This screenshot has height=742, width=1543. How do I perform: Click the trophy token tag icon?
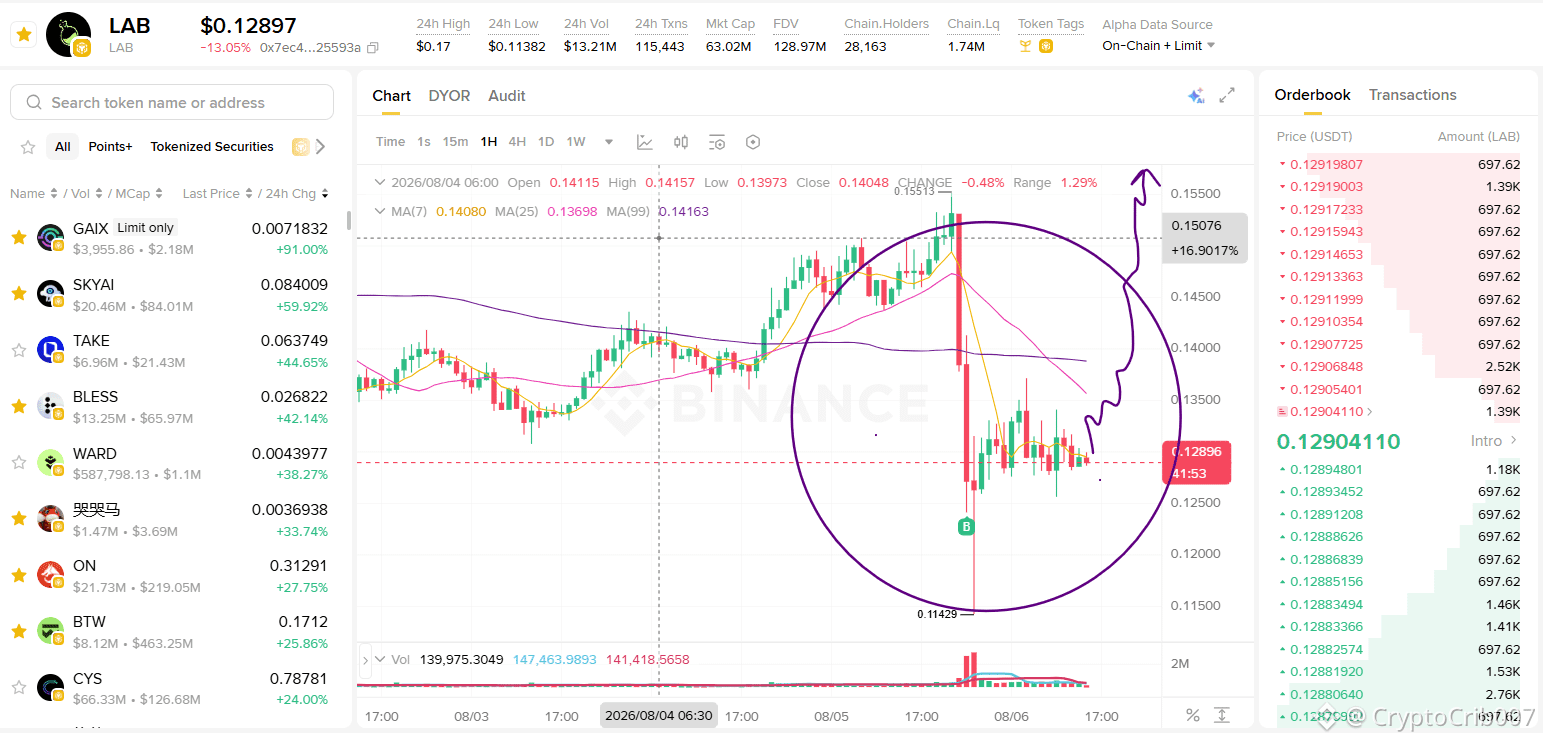(1025, 46)
